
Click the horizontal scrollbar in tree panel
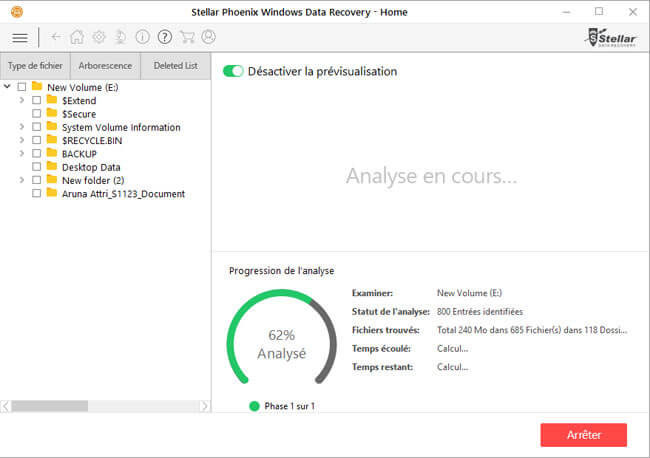pos(50,406)
